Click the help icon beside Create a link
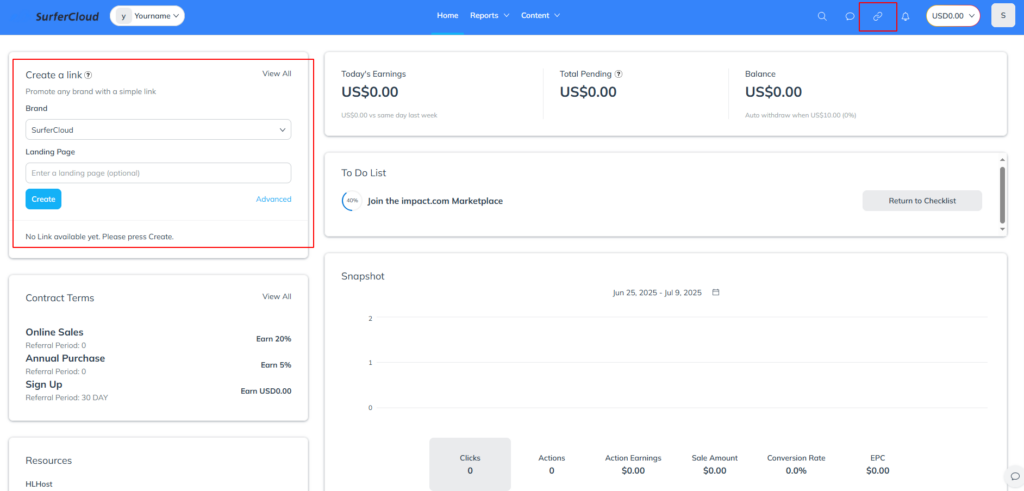Image resolution: width=1024 pixels, height=491 pixels. coord(88,75)
